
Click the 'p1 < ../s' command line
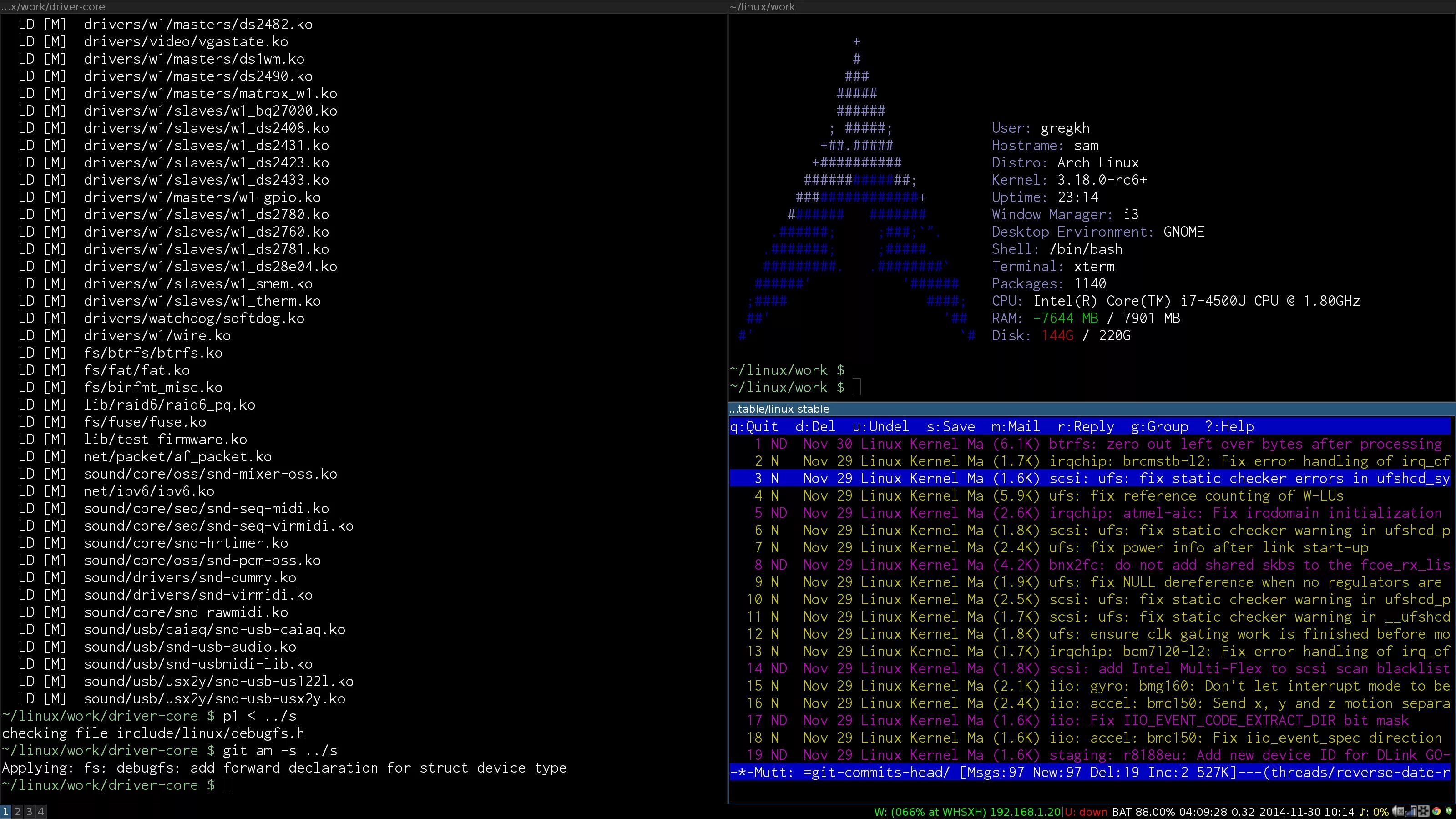[x=259, y=716]
